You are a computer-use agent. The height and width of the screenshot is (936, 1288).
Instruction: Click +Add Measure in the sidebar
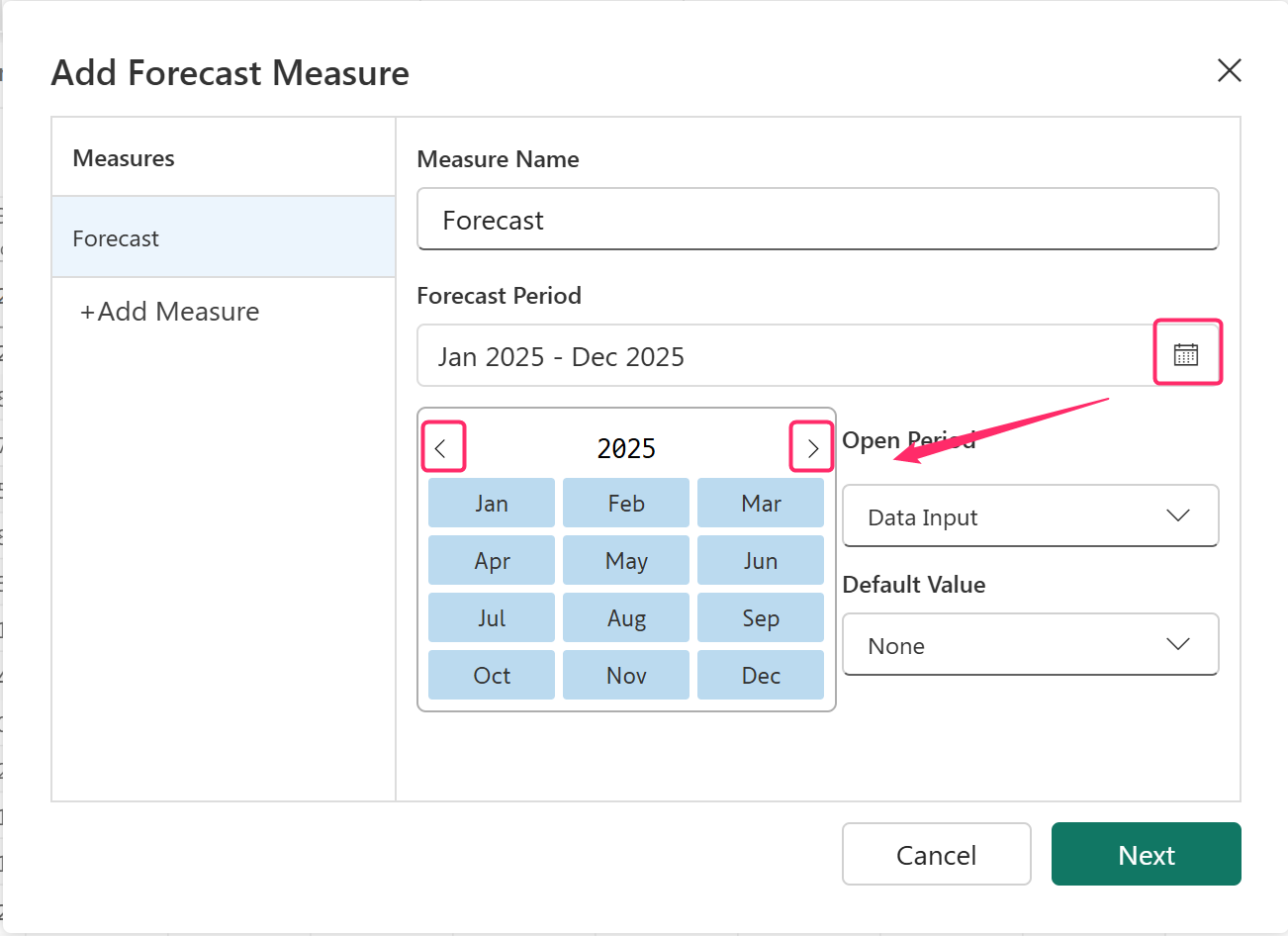(170, 312)
